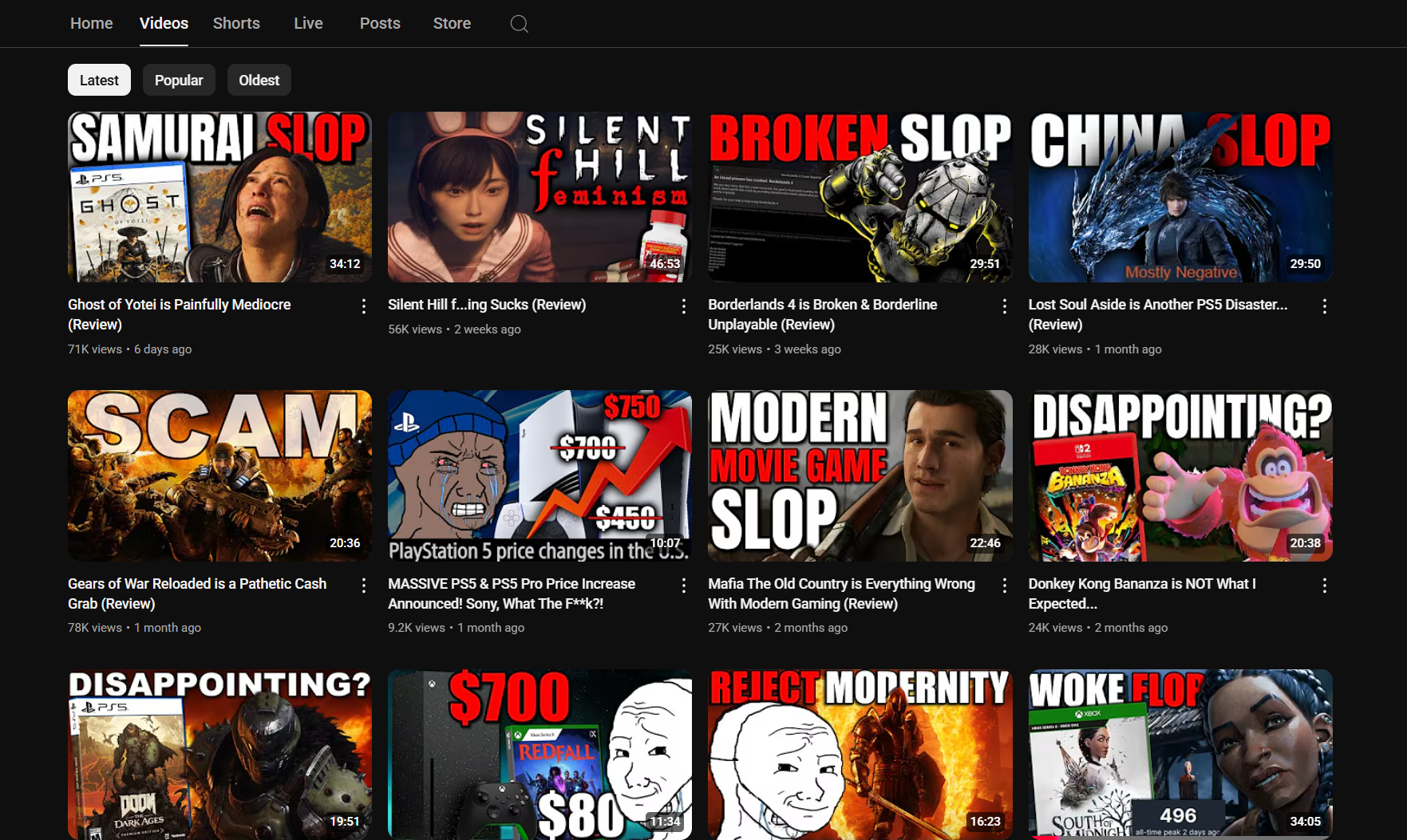This screenshot has height=840, width=1407.
Task: Open 'Mafia The Old Country' video title
Action: pyautogui.click(x=842, y=594)
